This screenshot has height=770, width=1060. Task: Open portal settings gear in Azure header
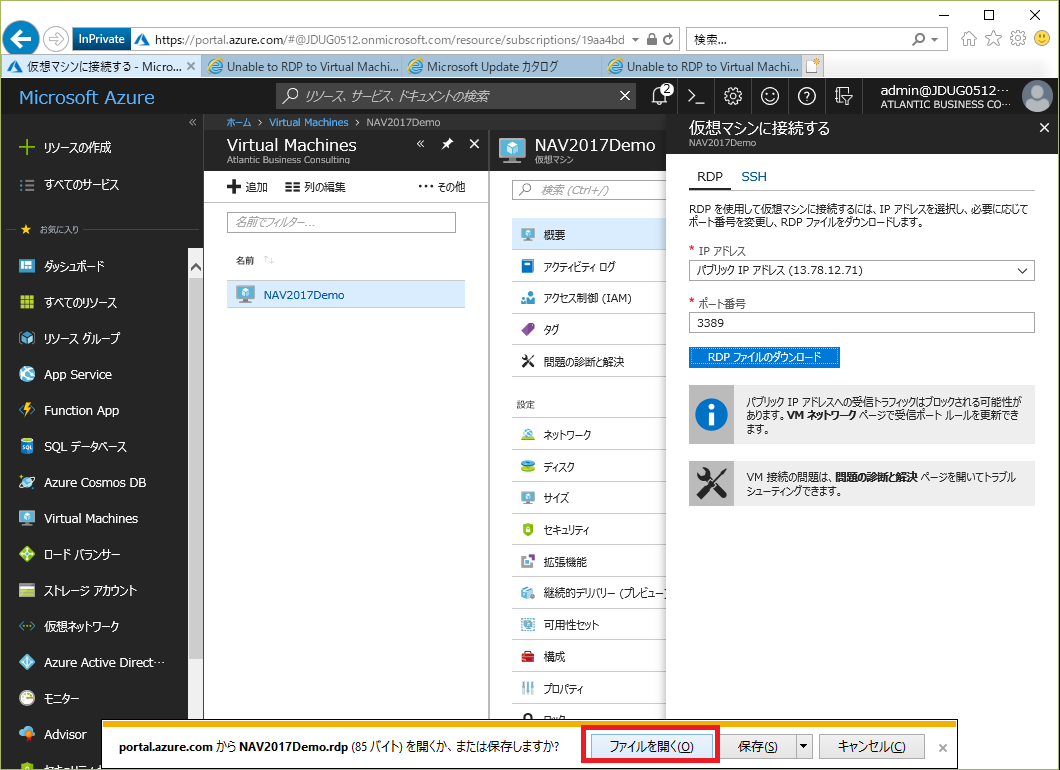(x=733, y=97)
